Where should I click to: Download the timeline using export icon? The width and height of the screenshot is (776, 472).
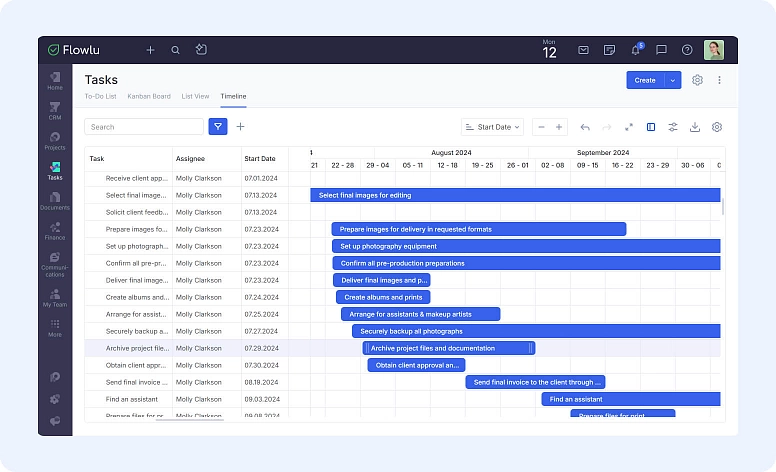(695, 127)
